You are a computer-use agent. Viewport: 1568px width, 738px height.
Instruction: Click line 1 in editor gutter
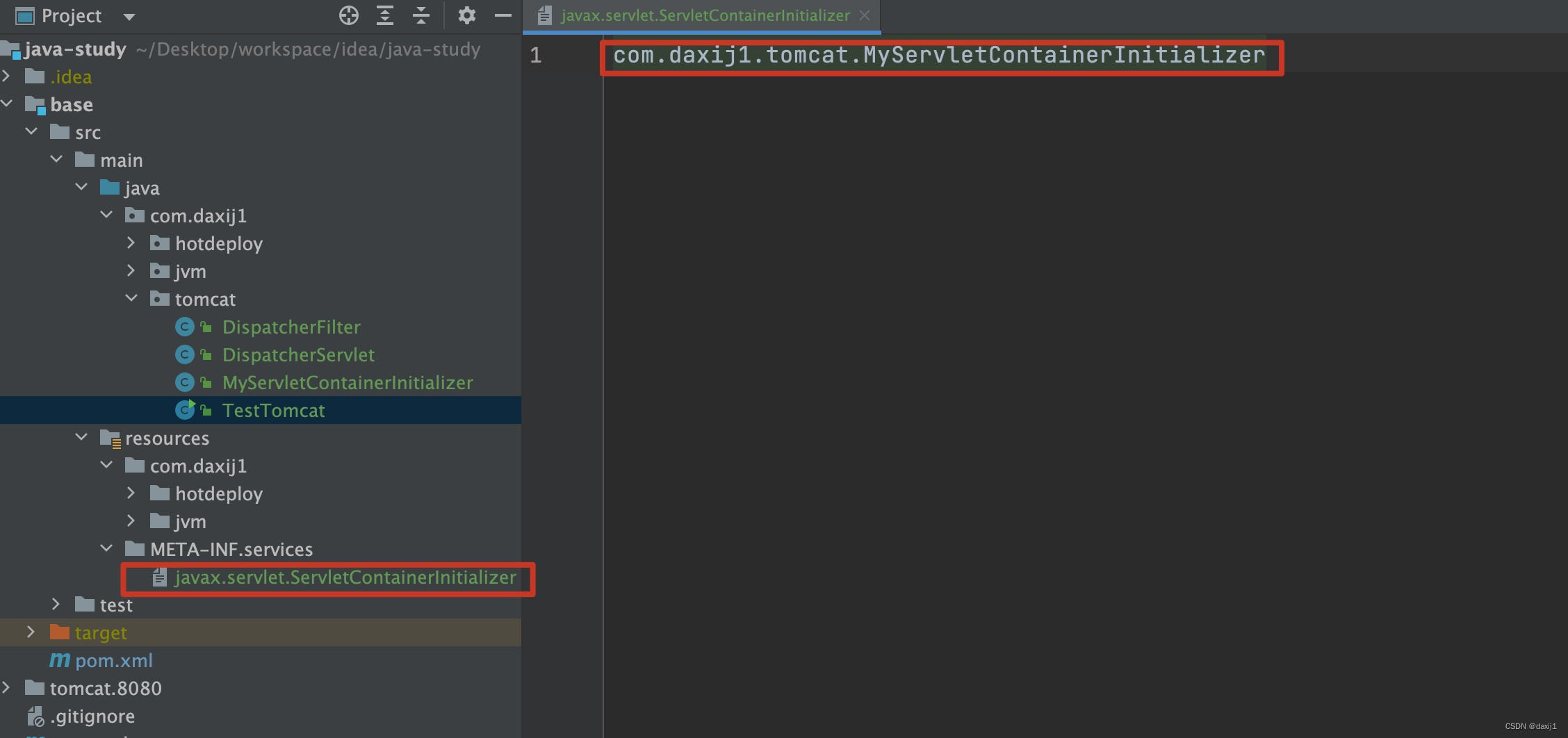coord(536,55)
